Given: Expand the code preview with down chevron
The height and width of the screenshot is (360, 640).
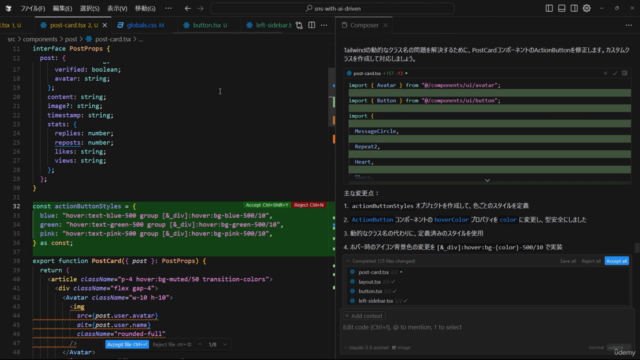Looking at the screenshot, I should click(487, 180).
